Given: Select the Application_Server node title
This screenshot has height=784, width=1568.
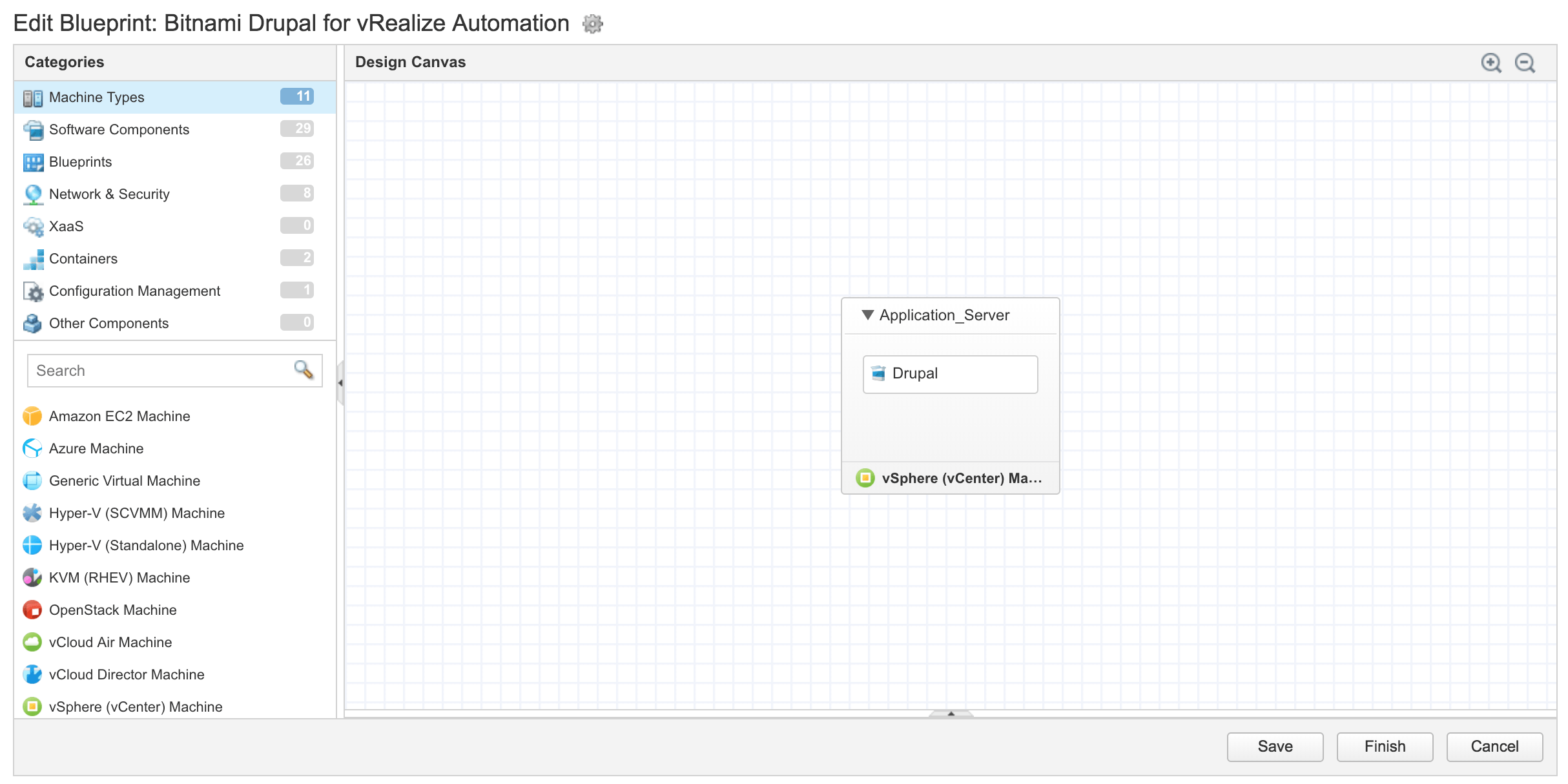Looking at the screenshot, I should [x=944, y=315].
